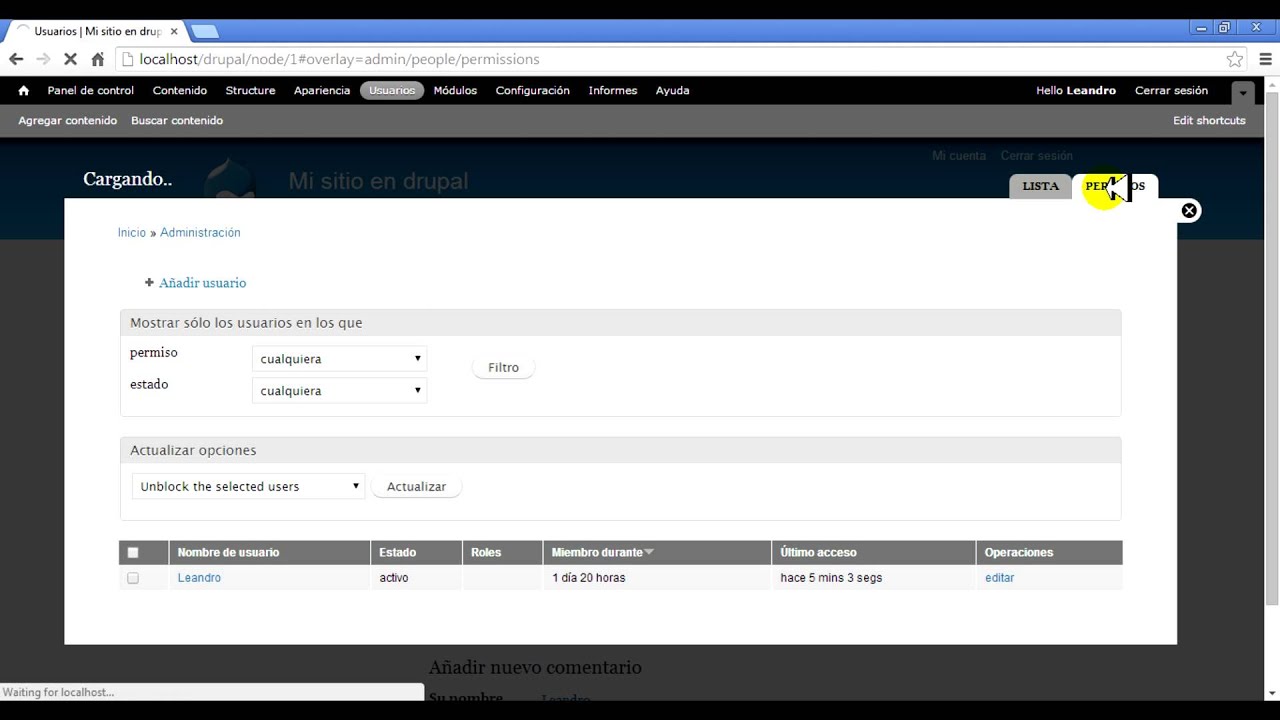Open the permiso filter dropdown
This screenshot has width=1280, height=720.
(x=340, y=358)
